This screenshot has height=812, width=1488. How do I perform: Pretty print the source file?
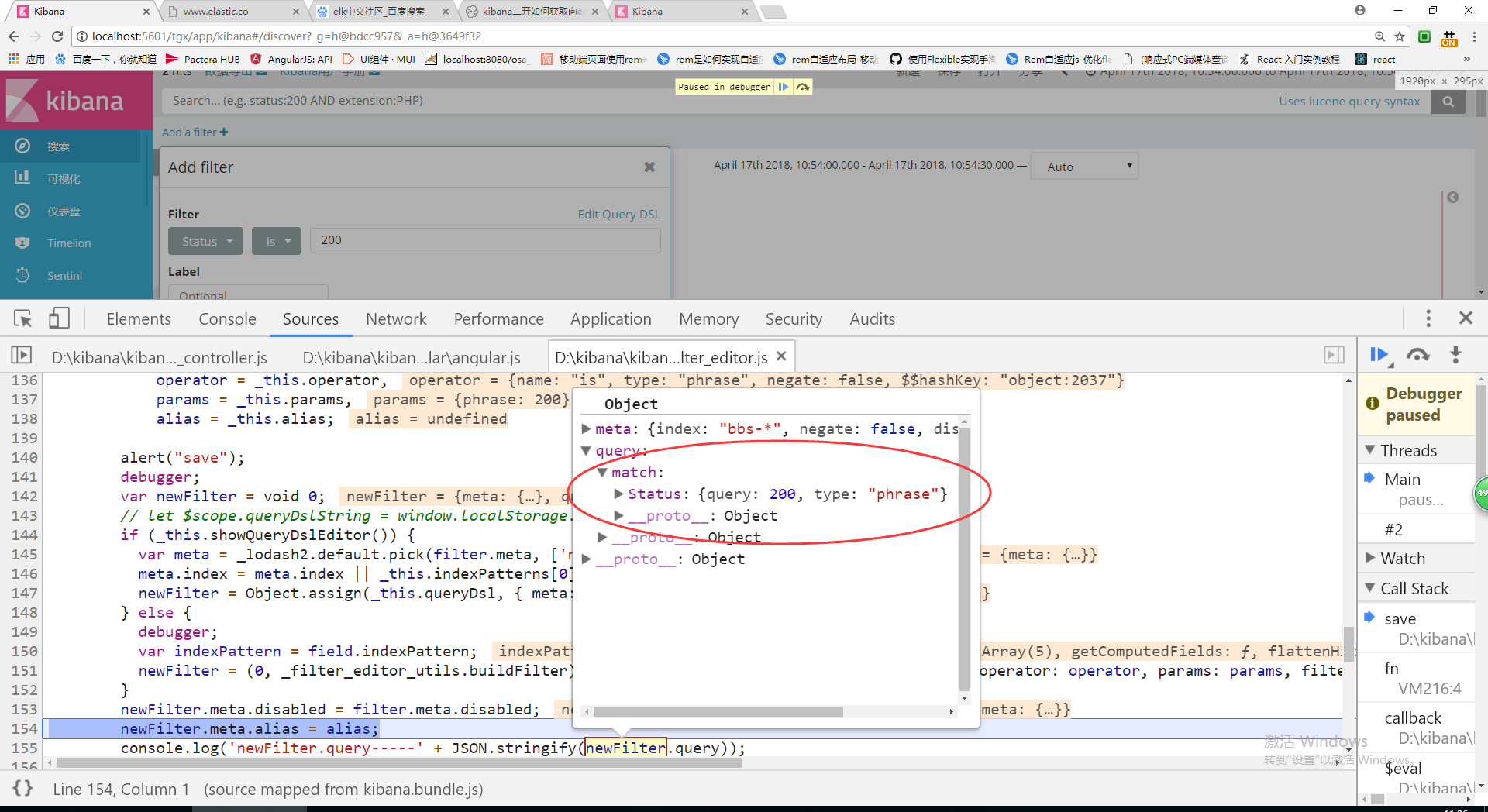point(23,789)
